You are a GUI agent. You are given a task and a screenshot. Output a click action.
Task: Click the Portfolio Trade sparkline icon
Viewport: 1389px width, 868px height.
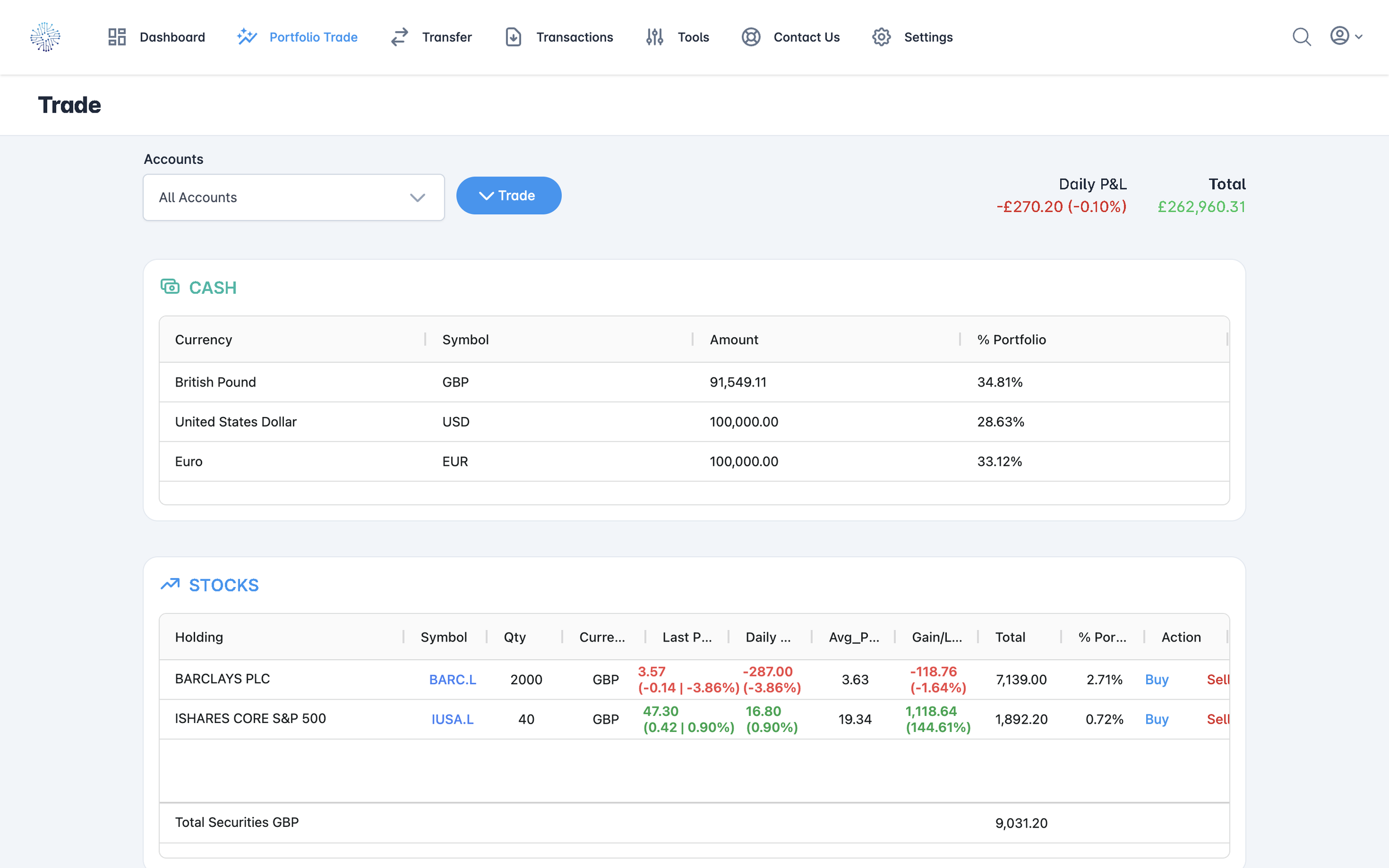click(247, 37)
